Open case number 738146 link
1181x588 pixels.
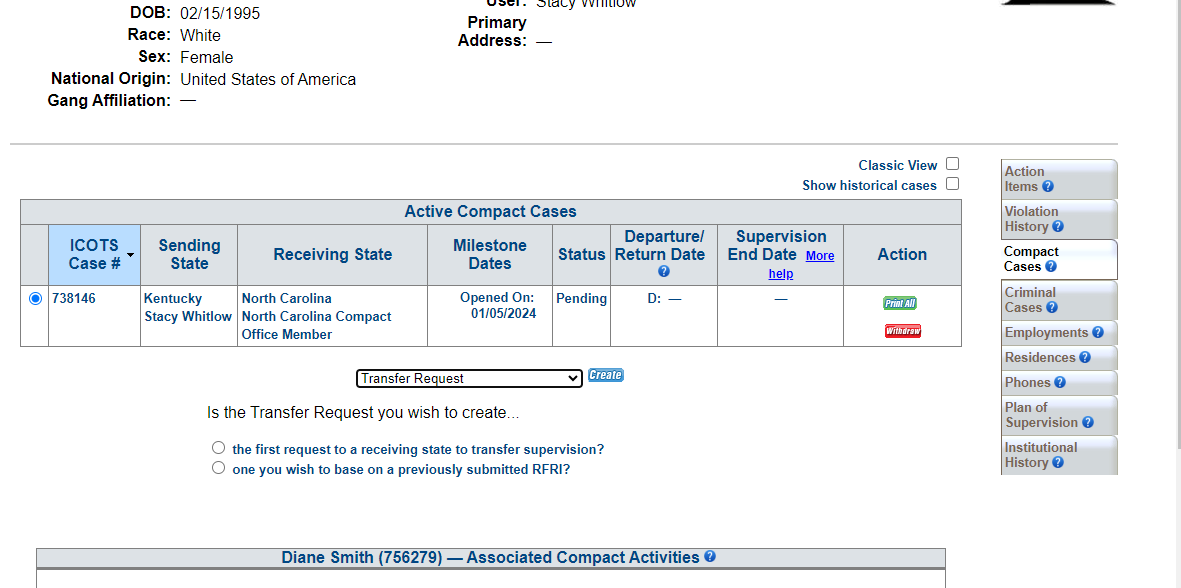point(74,298)
